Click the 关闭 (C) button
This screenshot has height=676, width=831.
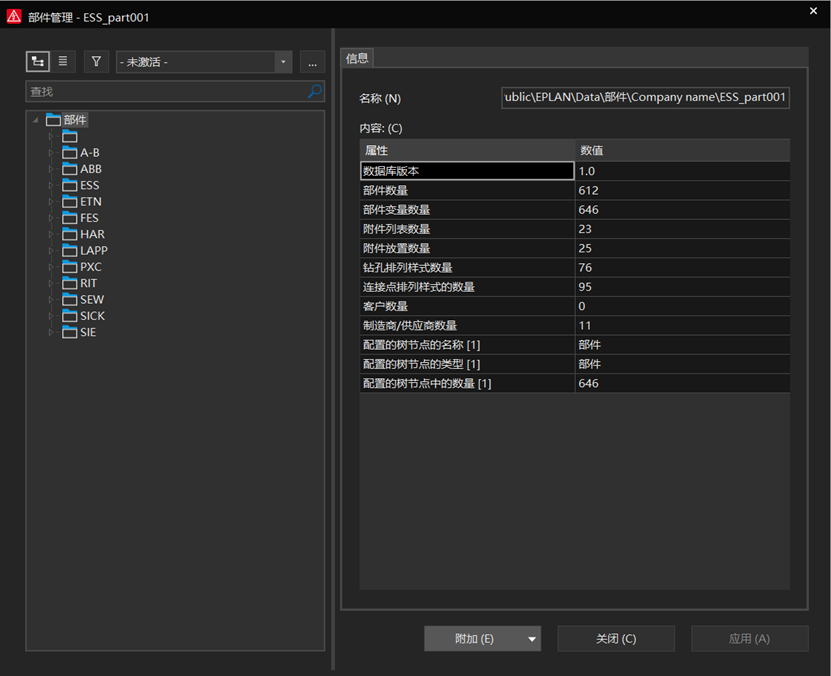click(x=616, y=639)
